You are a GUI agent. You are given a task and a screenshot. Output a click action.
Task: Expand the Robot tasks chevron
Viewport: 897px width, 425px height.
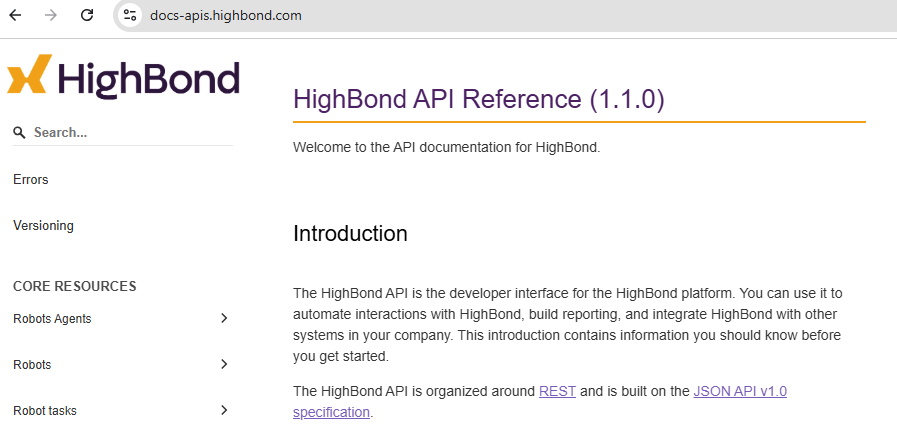(x=224, y=410)
